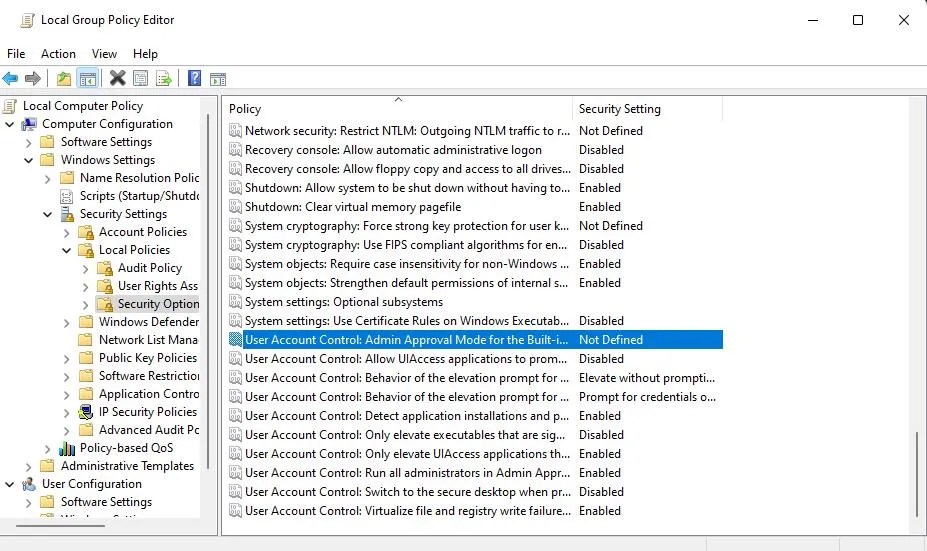Click the Back arrow toolbar icon
This screenshot has width=927, height=551.
(x=10, y=78)
